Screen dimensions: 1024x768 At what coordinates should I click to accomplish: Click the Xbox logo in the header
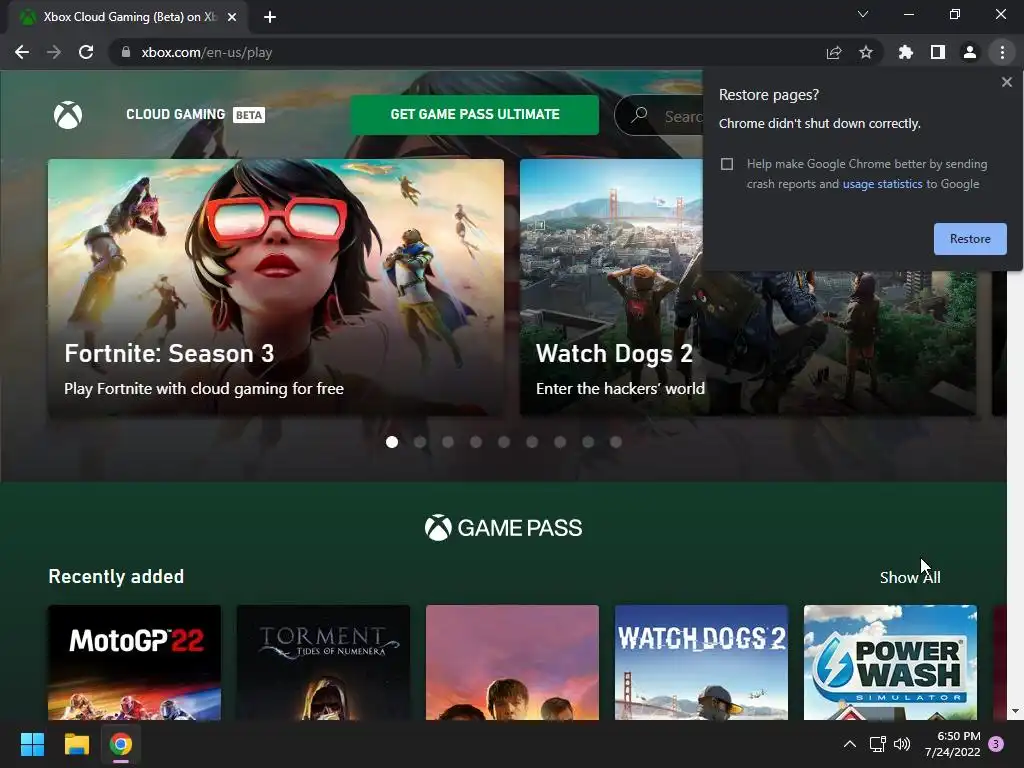pos(68,115)
